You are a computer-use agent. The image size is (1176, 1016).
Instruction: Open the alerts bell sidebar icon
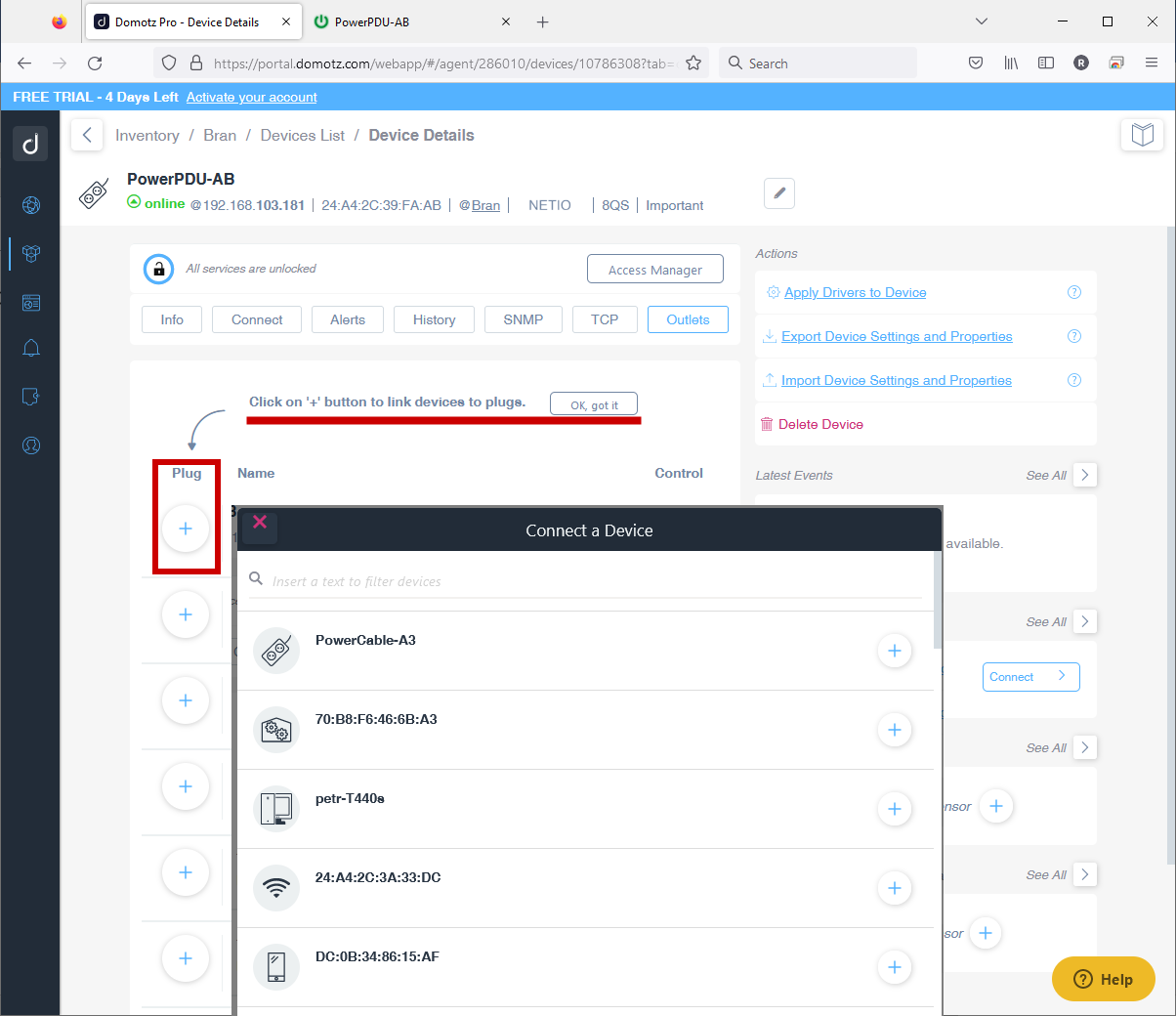tap(31, 348)
